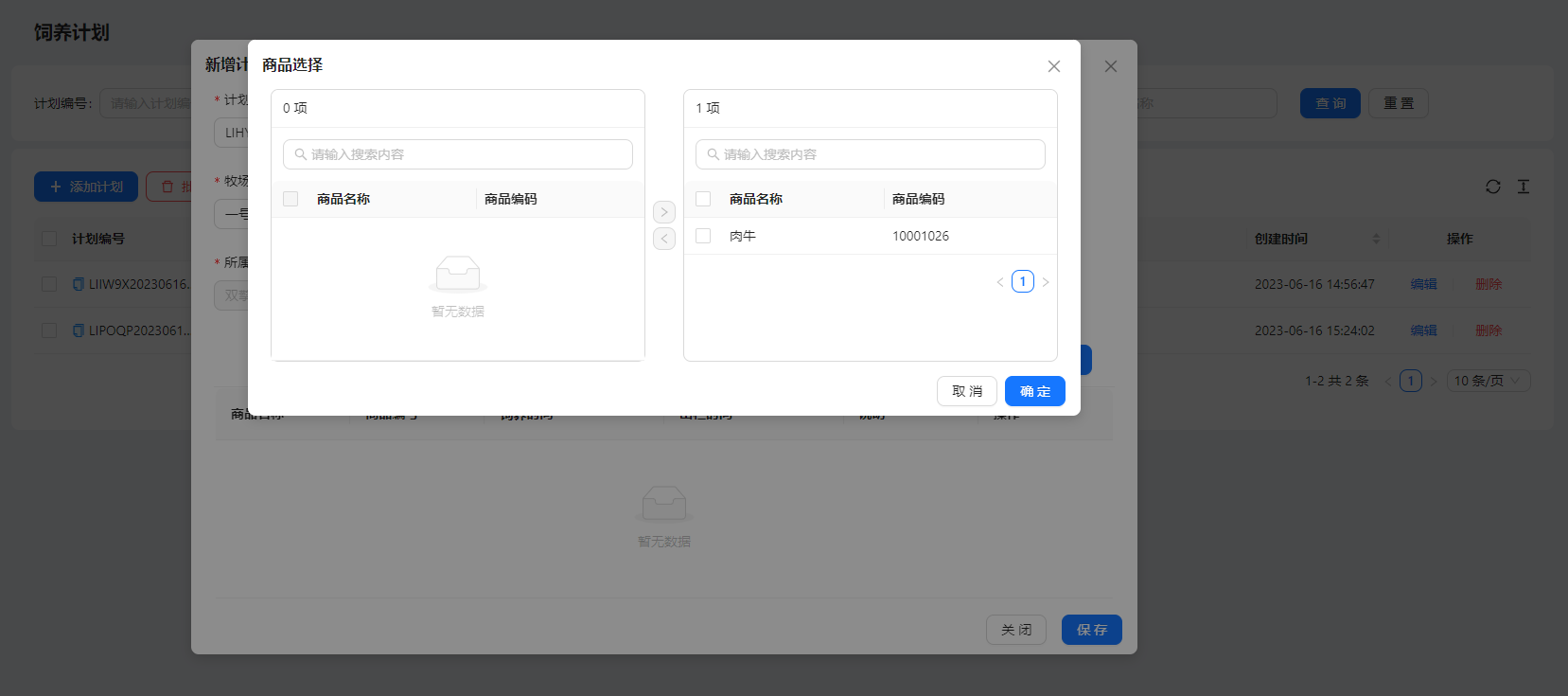Toggle select-all checkbox in left product panel

(x=291, y=199)
